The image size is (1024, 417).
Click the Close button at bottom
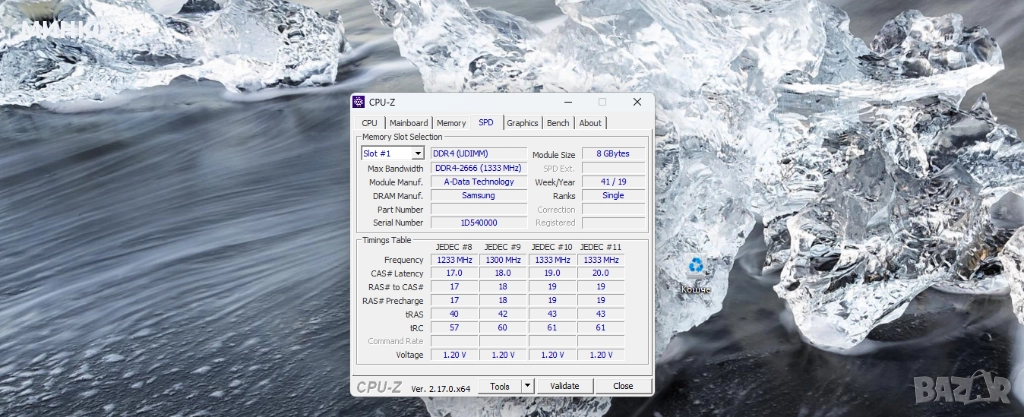623,385
